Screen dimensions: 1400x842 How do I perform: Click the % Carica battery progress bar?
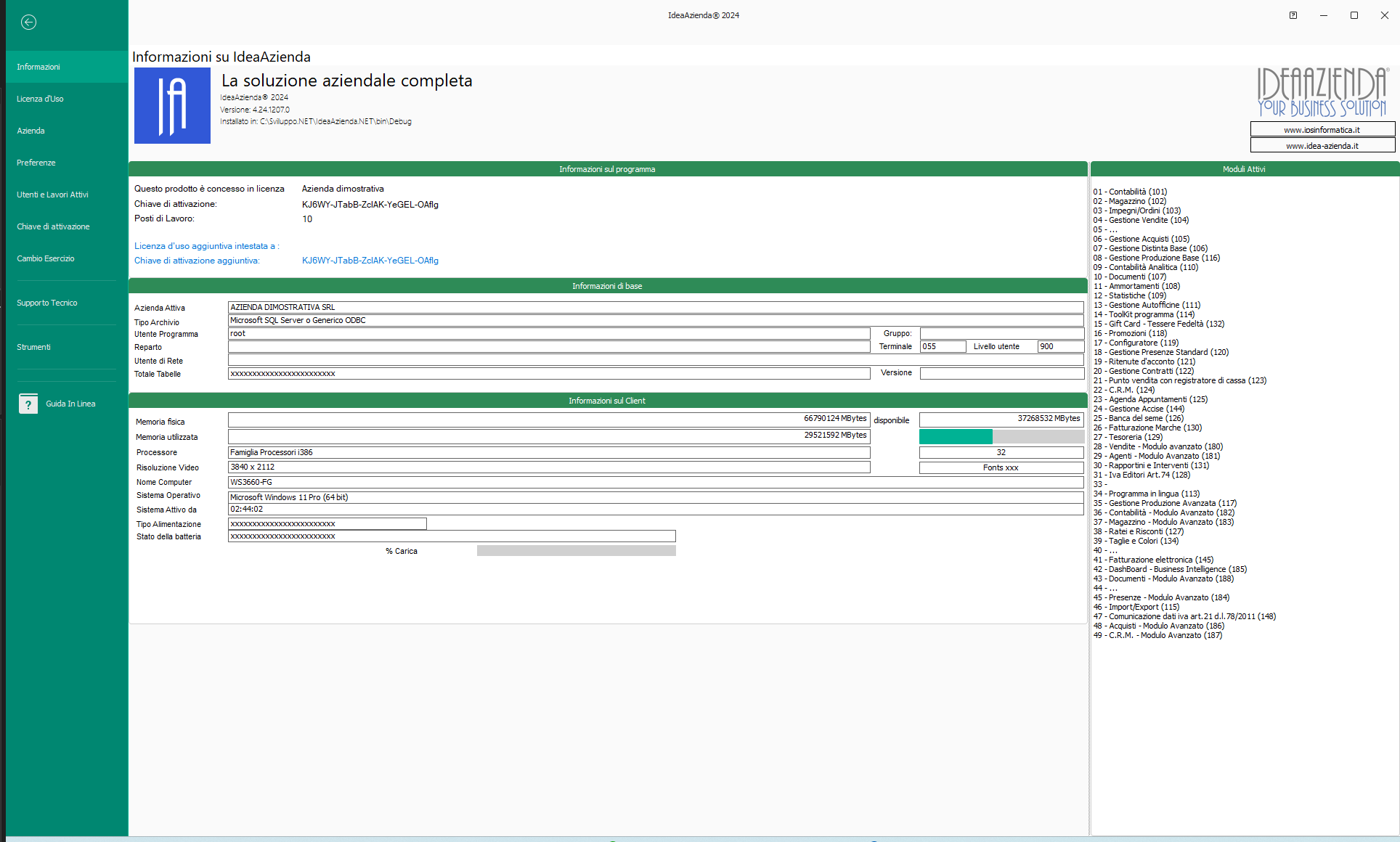577,551
